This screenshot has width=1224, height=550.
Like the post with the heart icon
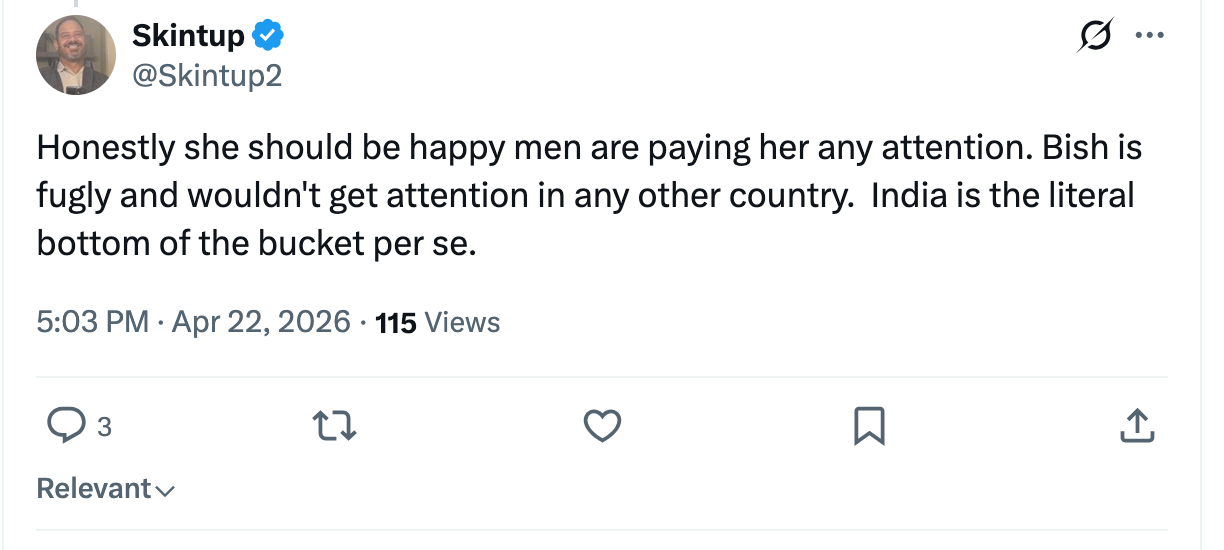[602, 427]
